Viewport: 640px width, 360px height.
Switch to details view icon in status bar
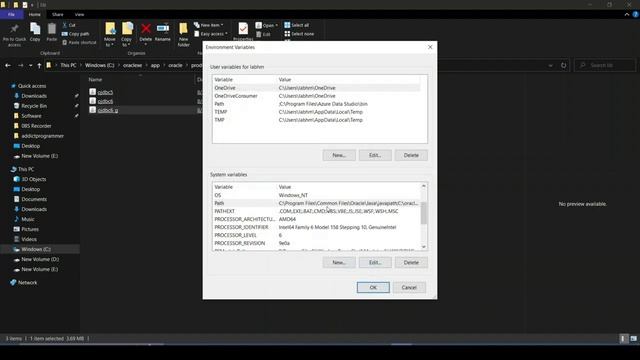pos(623,338)
